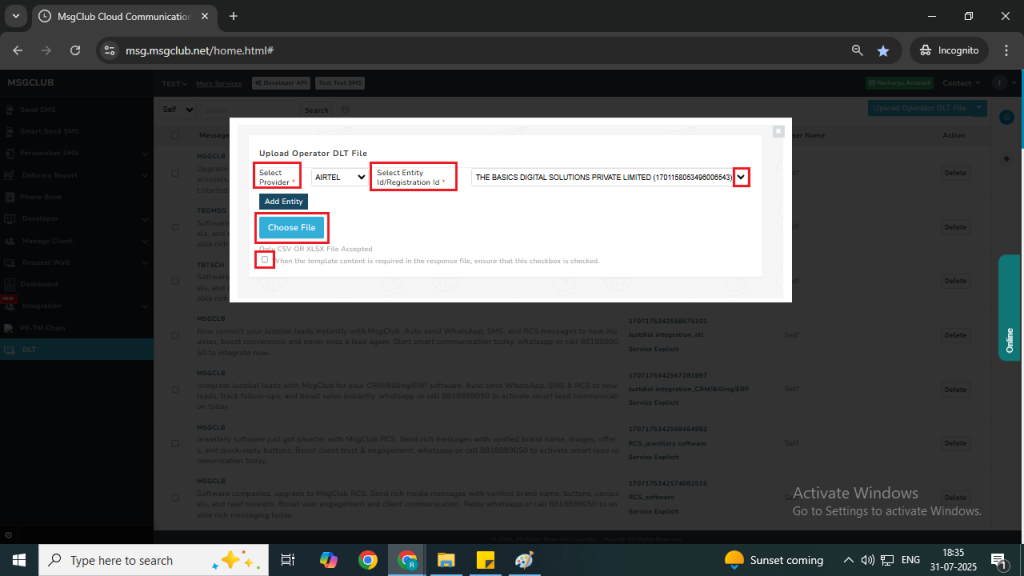Click the More Services link
The width and height of the screenshot is (1024, 576).
click(219, 84)
